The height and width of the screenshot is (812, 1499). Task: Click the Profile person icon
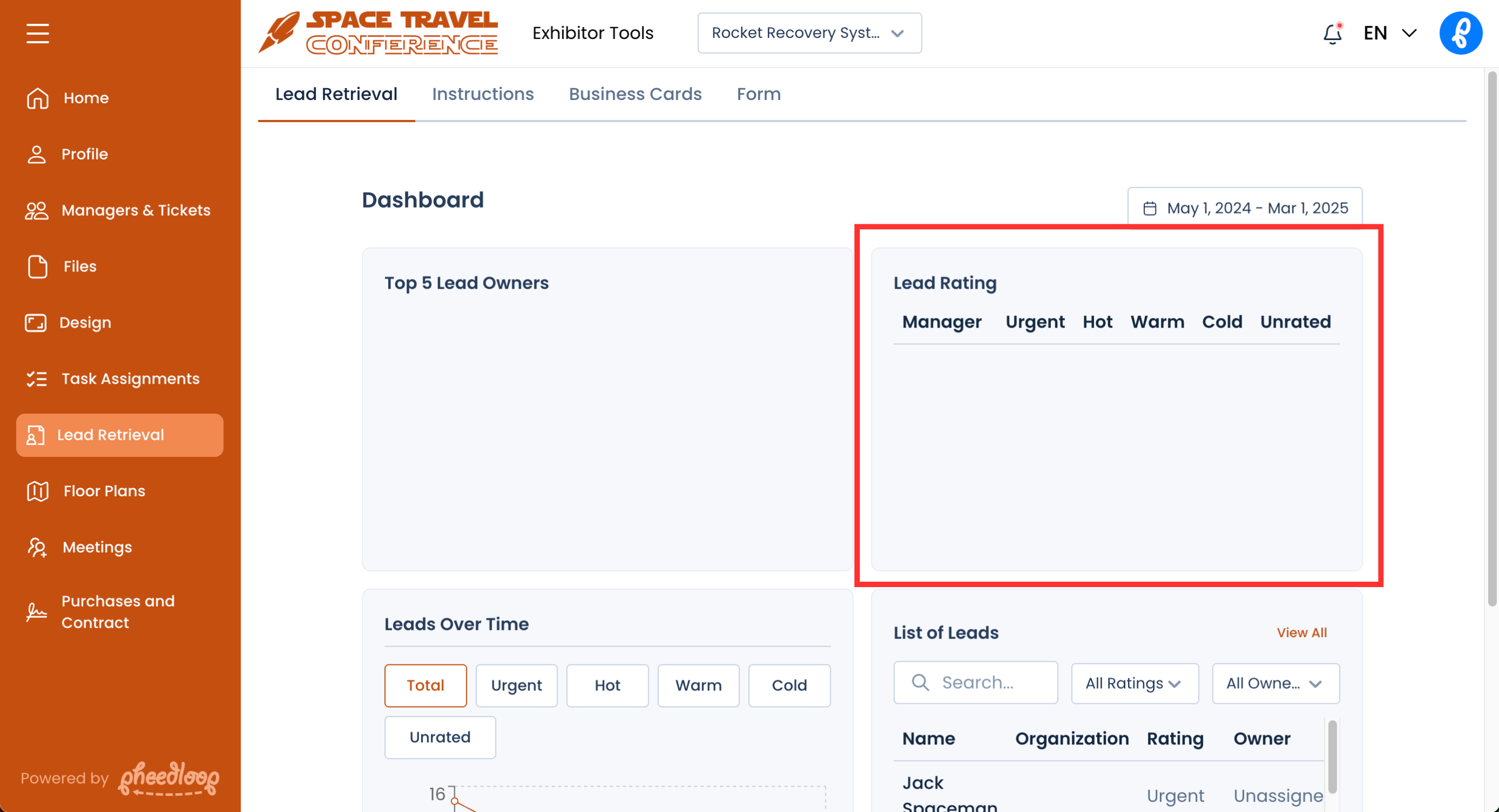37,154
